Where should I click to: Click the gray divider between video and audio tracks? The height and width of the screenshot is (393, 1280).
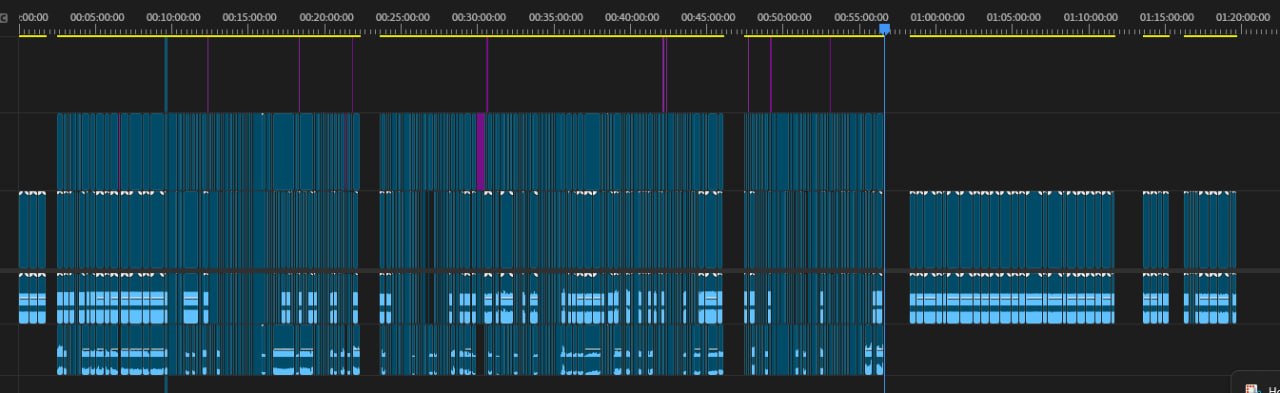pyautogui.click(x=640, y=271)
